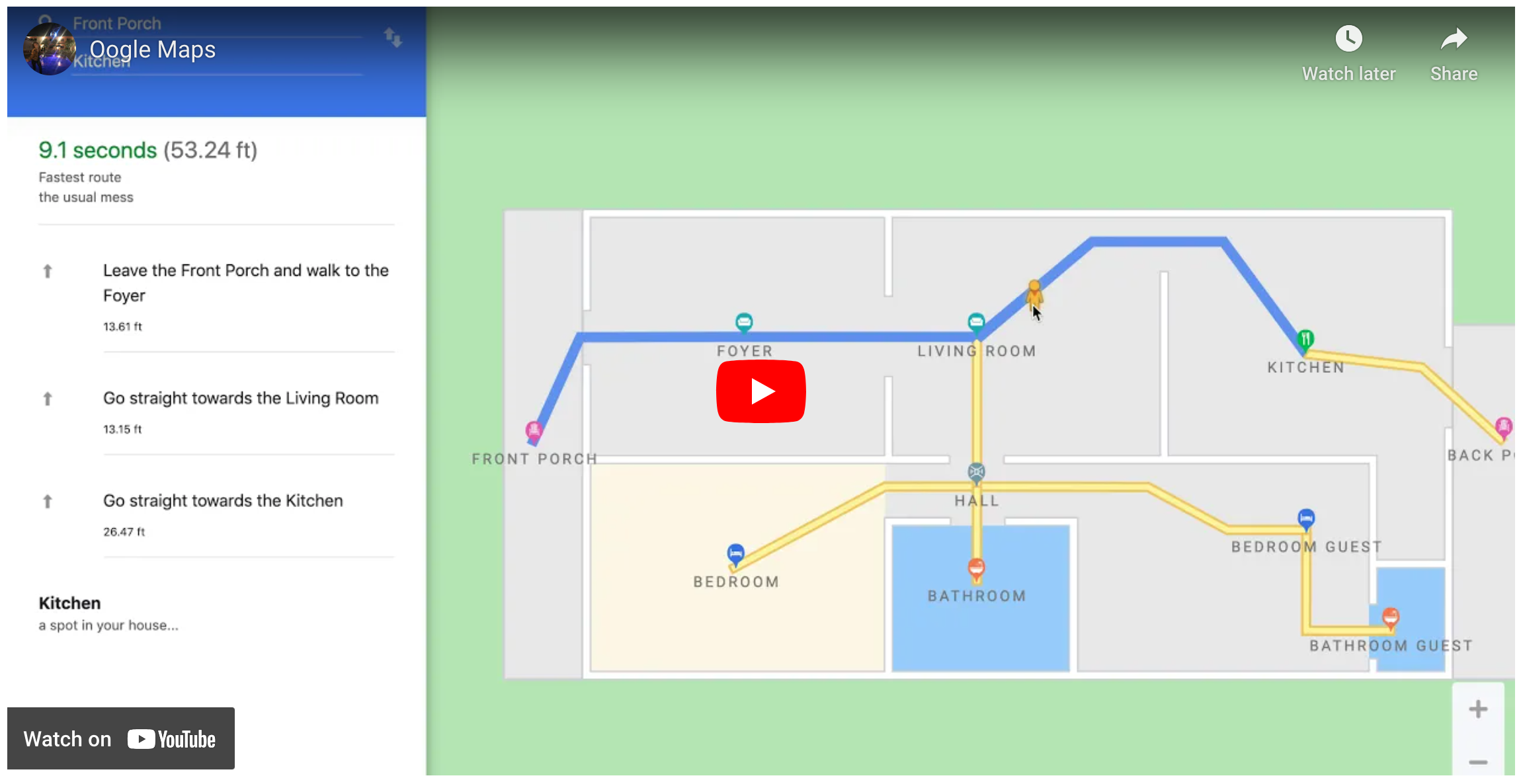Viewport: 1521px width, 784px height.
Task: Click the Bedroom bed pin
Action: pos(735,553)
